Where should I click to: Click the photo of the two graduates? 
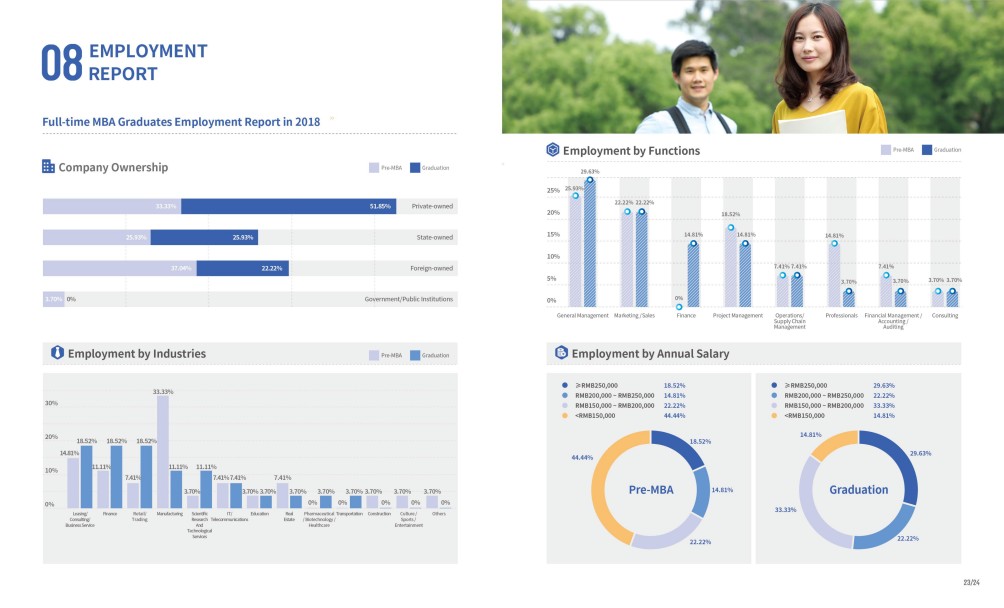(752, 67)
